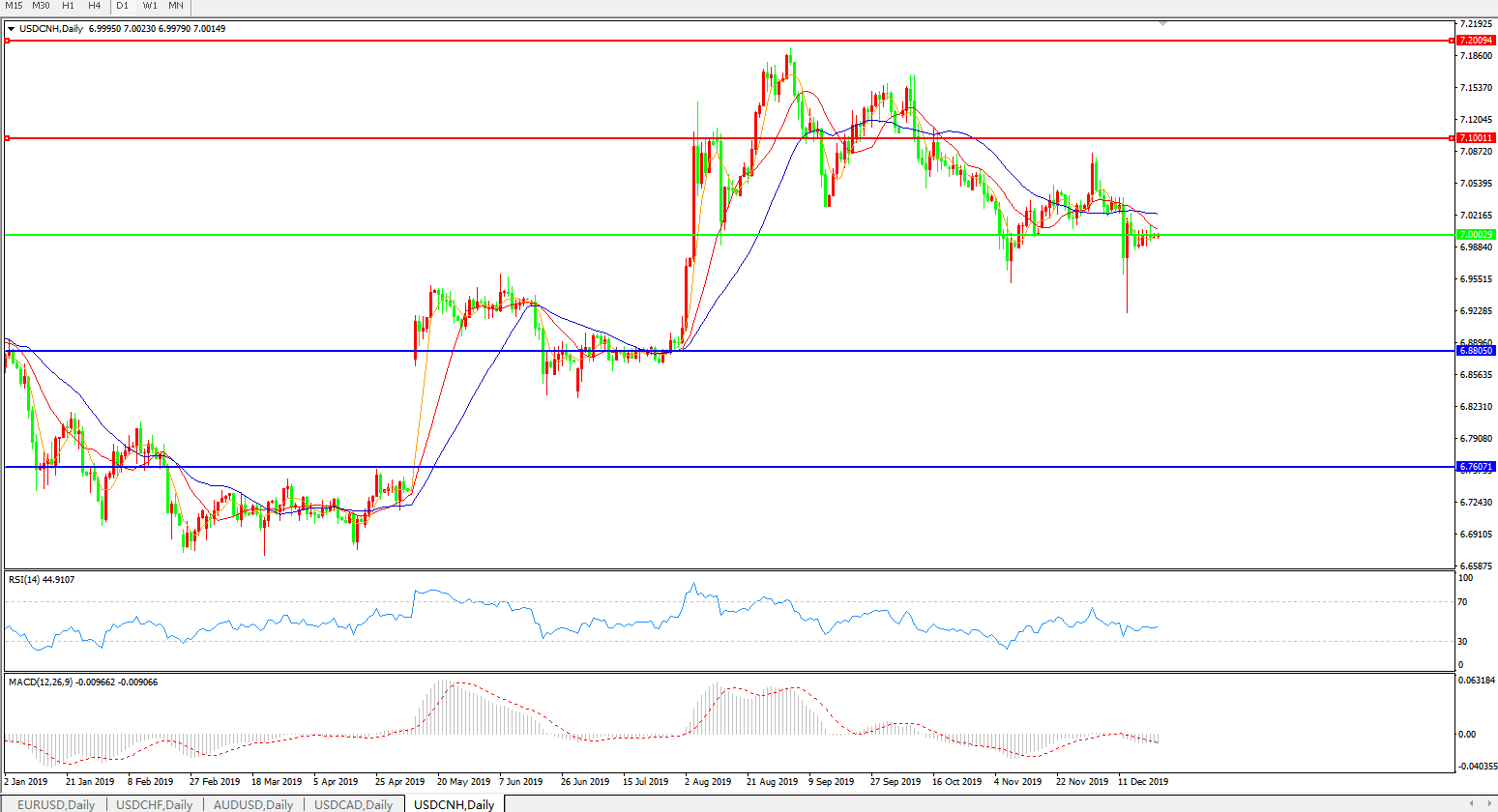Toggle the D1 daily timeframe

click(123, 6)
